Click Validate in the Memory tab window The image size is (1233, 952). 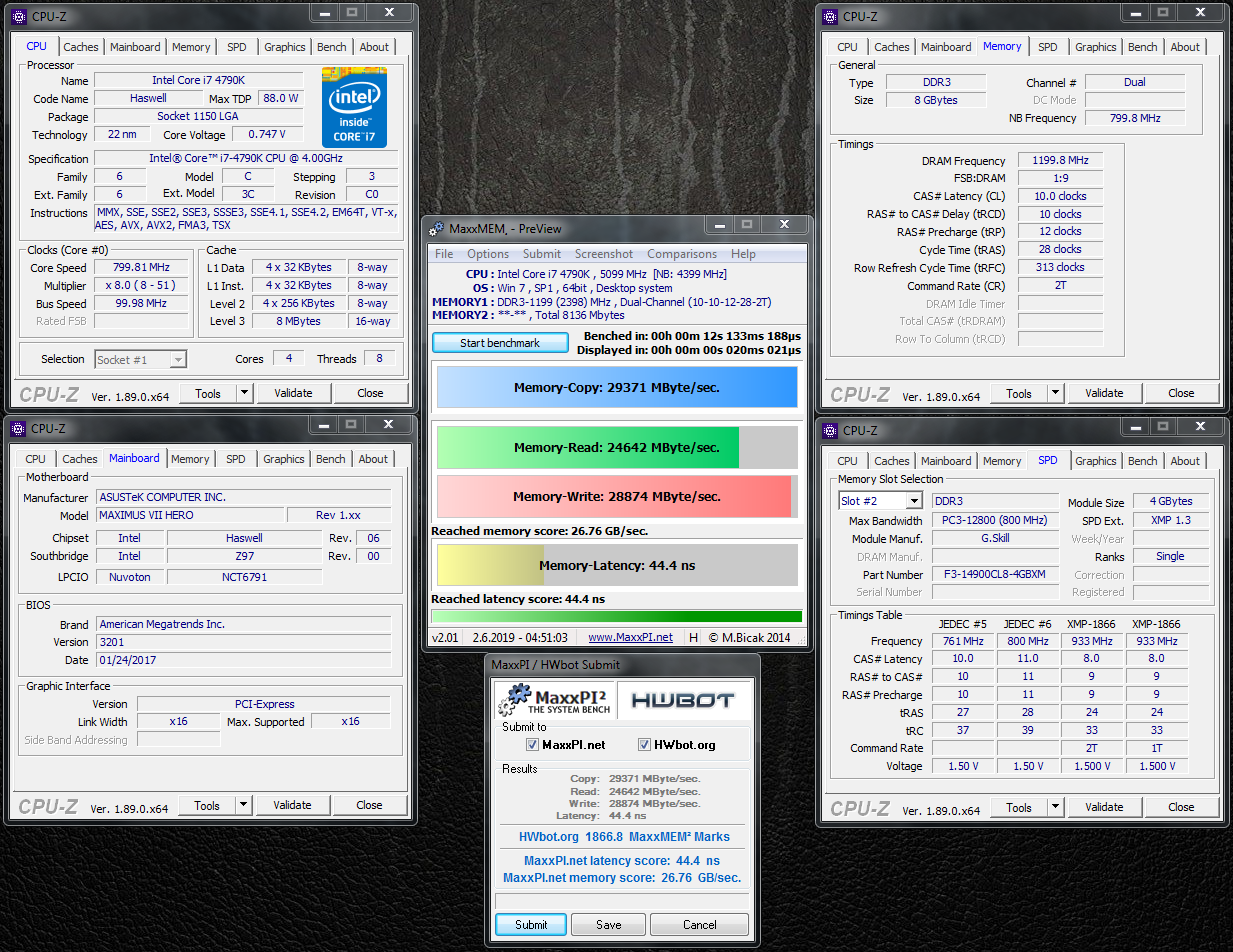point(1104,393)
